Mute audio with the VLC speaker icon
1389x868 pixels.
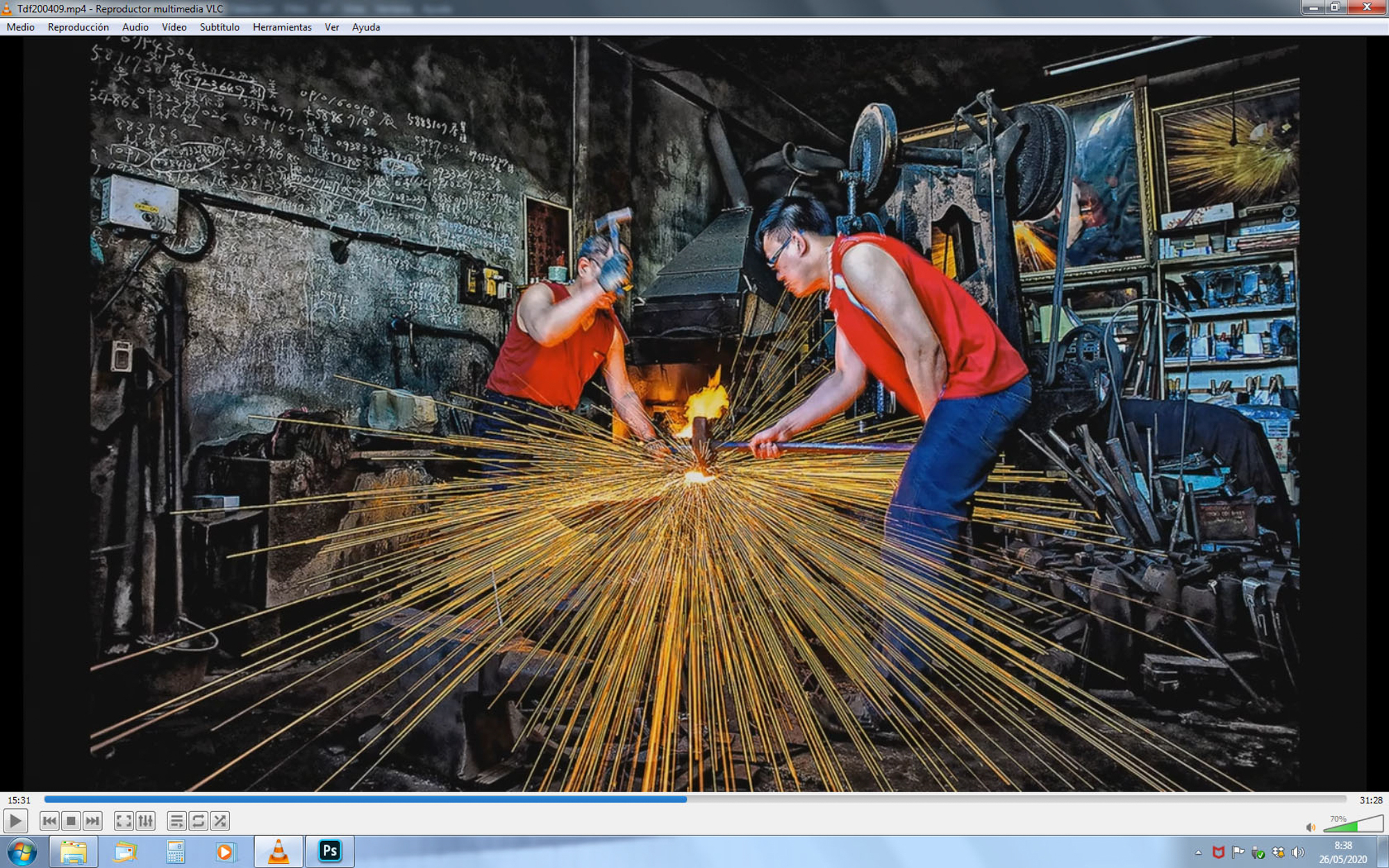(1311, 827)
